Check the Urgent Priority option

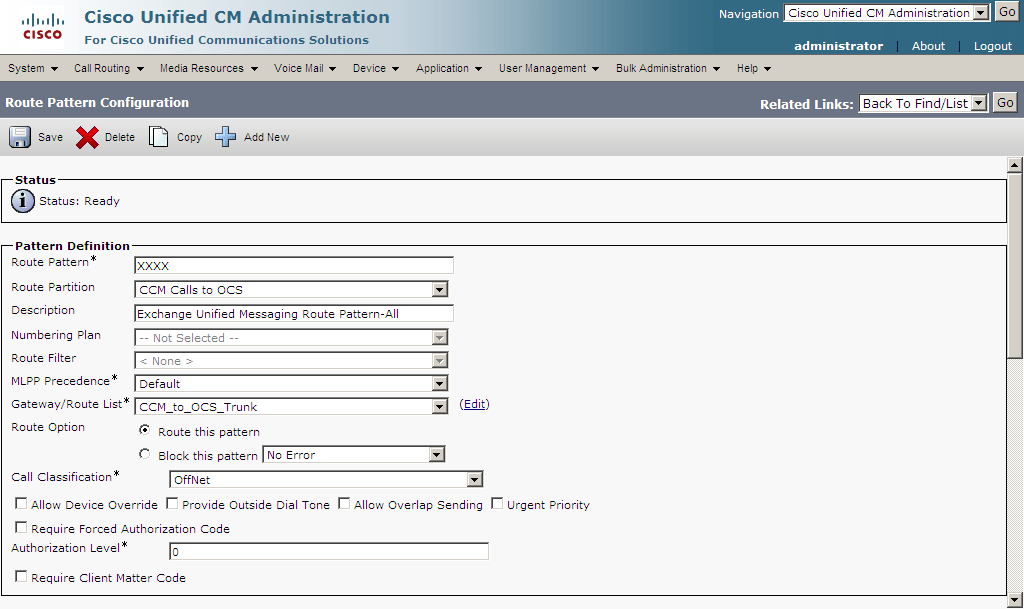click(497, 503)
